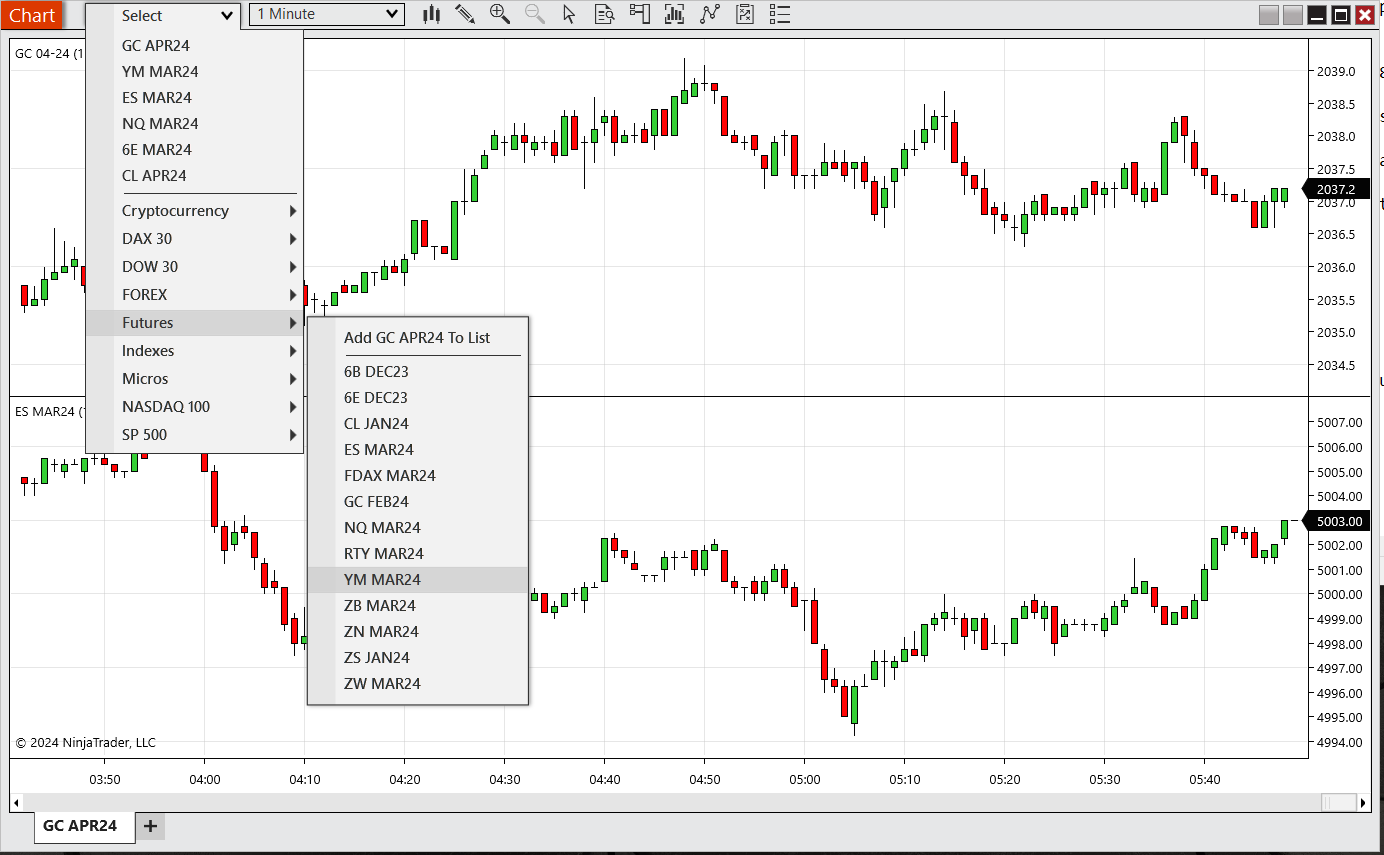Image resolution: width=1384 pixels, height=855 pixels.
Task: Click the horizontal scrollbar right arrow
Action: pyautogui.click(x=1363, y=802)
